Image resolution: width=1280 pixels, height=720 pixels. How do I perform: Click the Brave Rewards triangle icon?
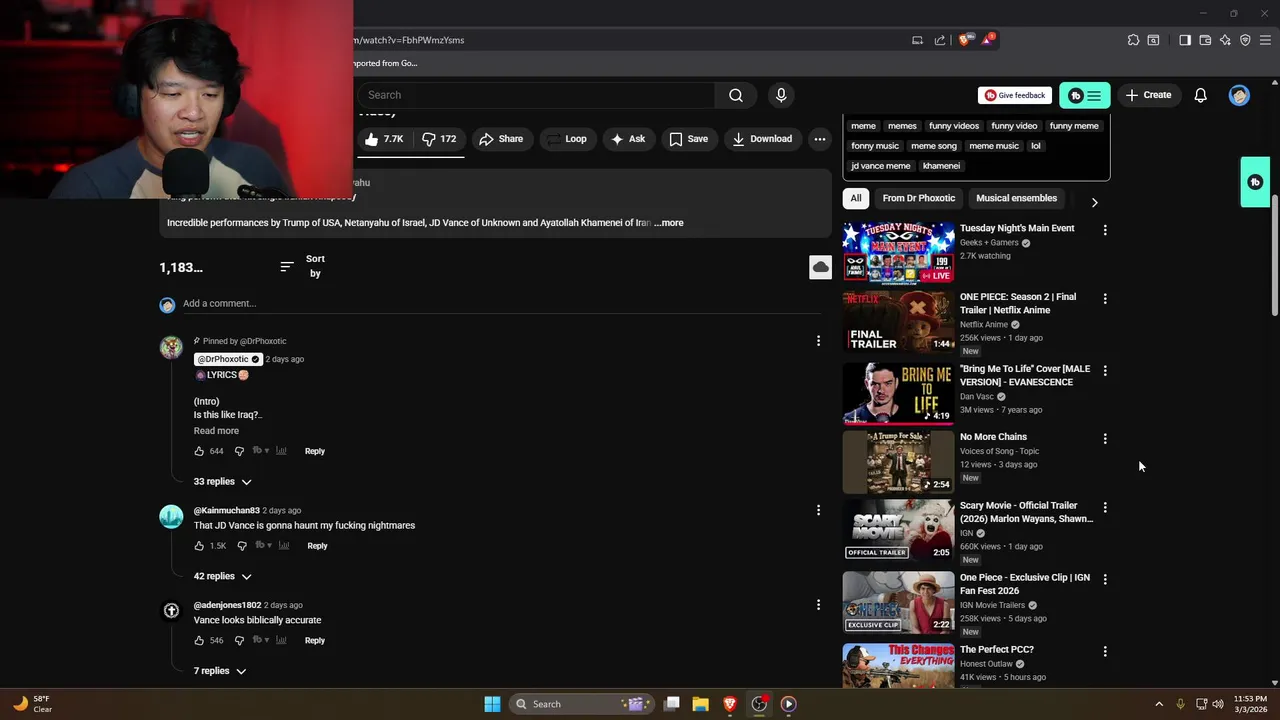(987, 40)
